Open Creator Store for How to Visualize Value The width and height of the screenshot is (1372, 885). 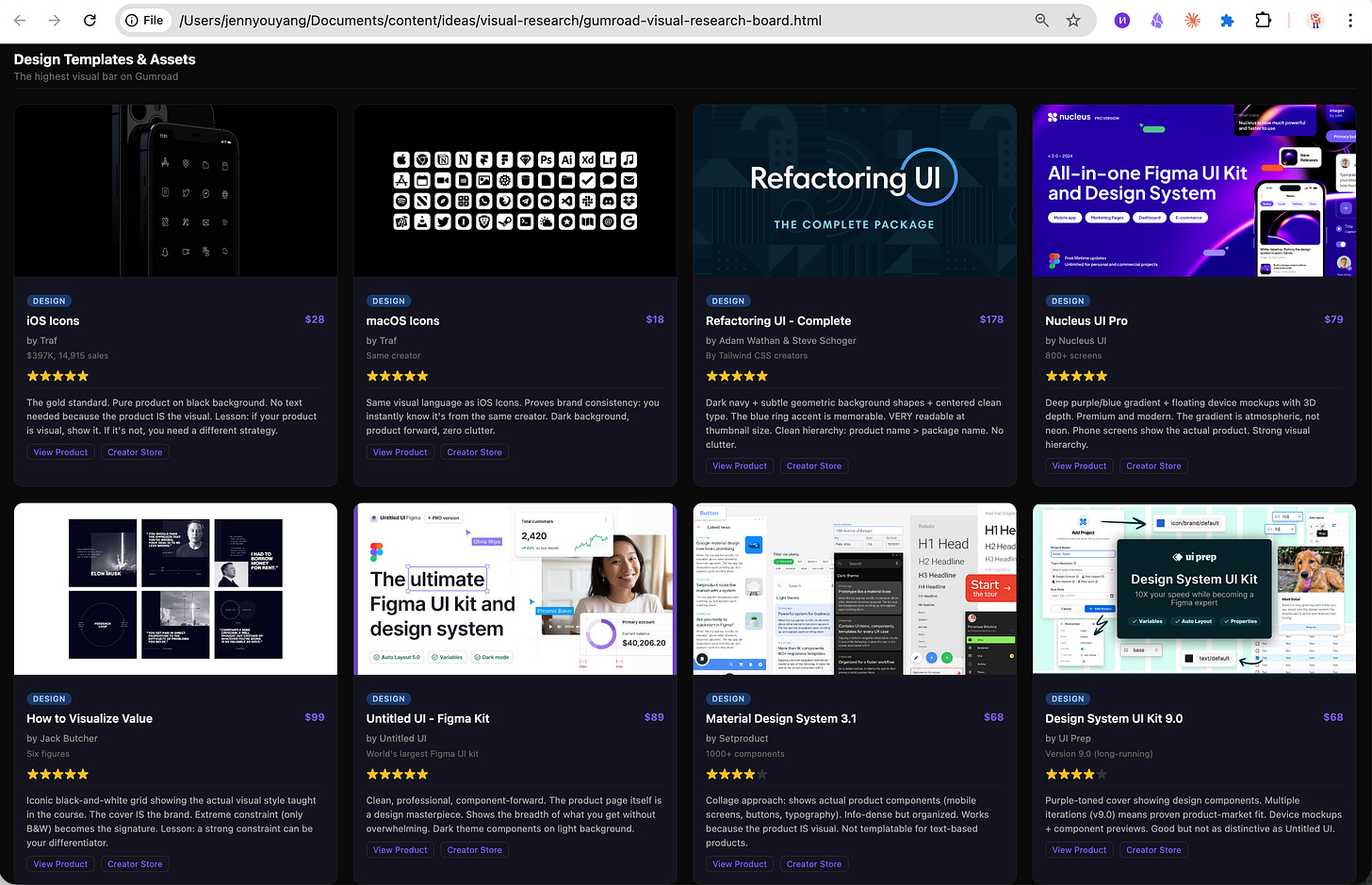tap(135, 864)
